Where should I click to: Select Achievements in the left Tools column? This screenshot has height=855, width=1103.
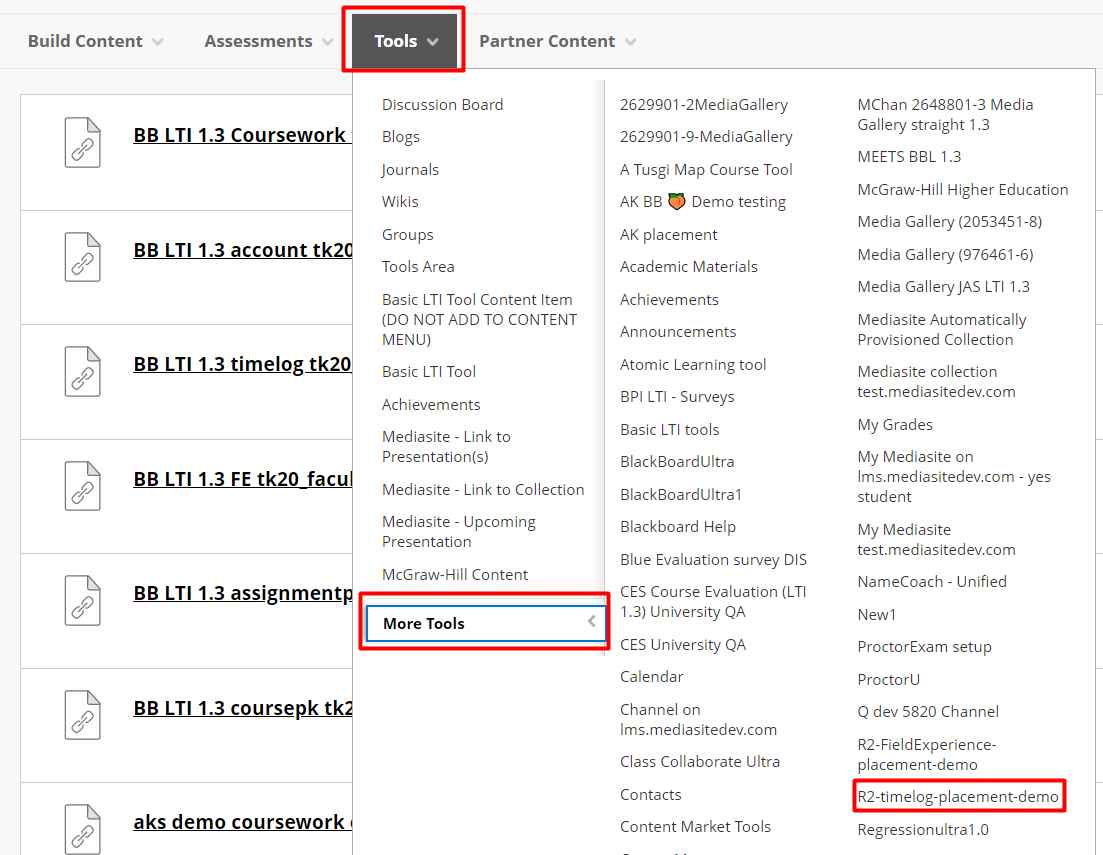(x=431, y=405)
